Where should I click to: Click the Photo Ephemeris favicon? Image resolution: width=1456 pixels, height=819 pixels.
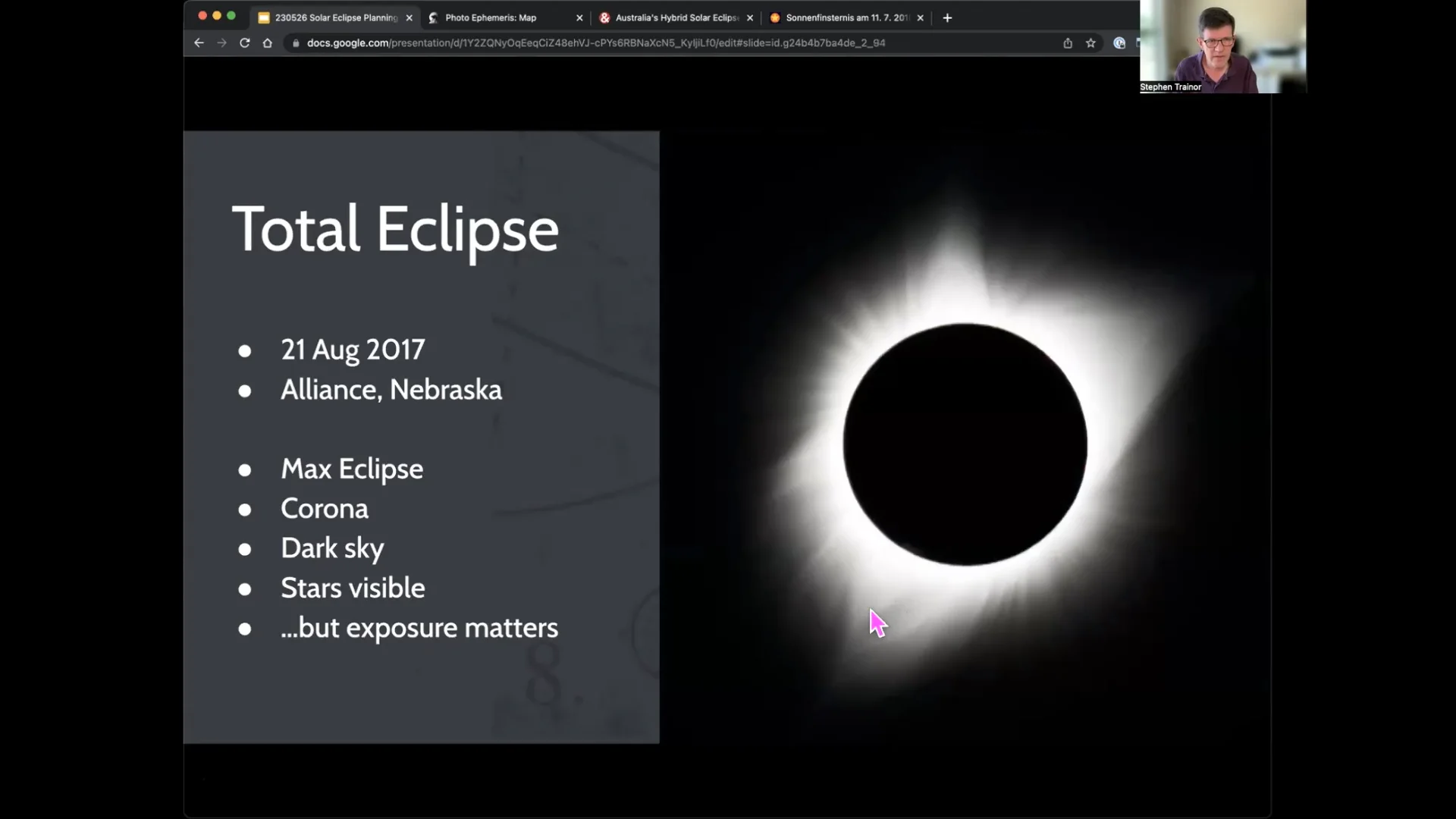[x=434, y=17]
